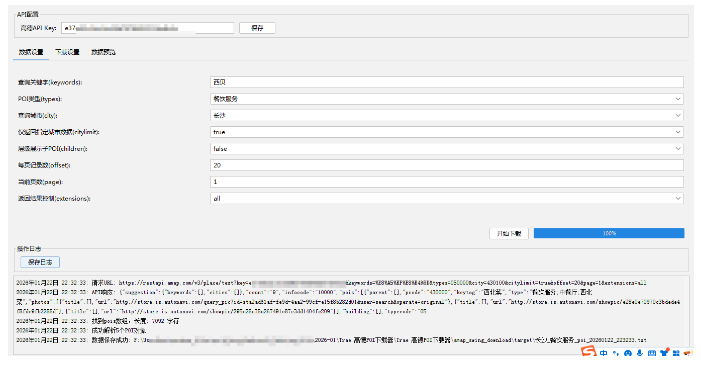Click the Sogou input method S logo

(589, 352)
